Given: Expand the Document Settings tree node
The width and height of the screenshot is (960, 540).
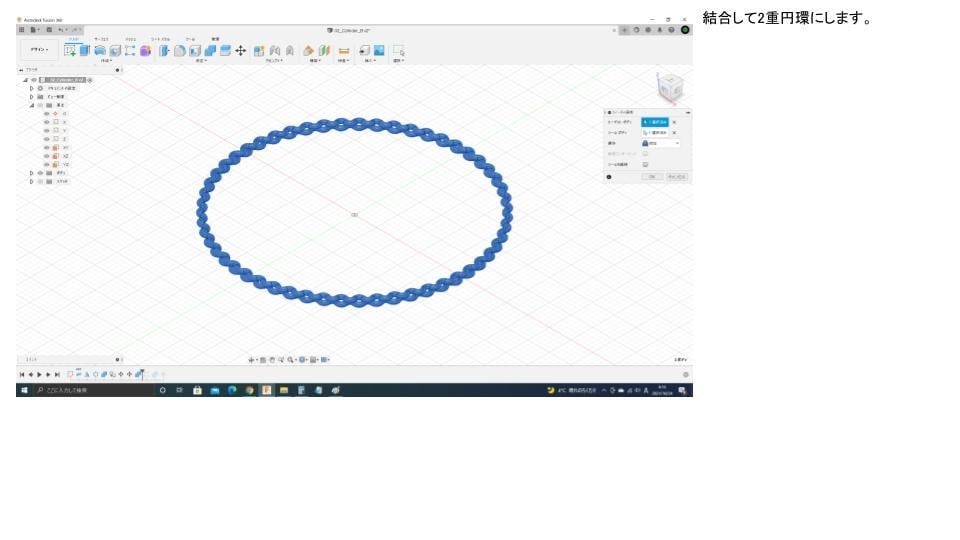Looking at the screenshot, I should [x=32, y=89].
